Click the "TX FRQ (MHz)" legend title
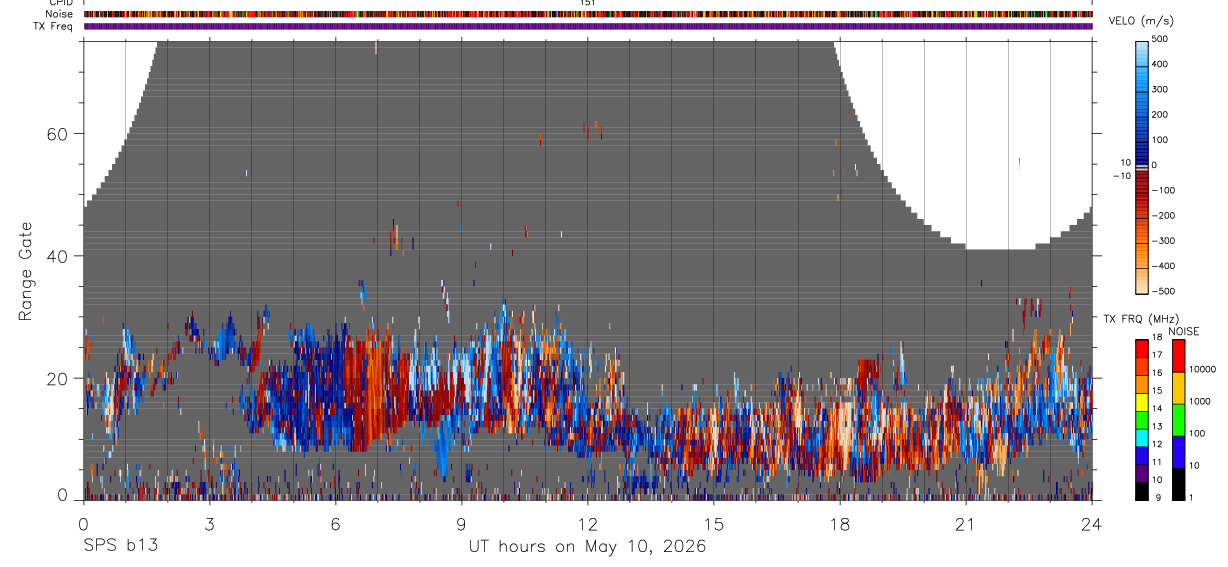 1141,319
